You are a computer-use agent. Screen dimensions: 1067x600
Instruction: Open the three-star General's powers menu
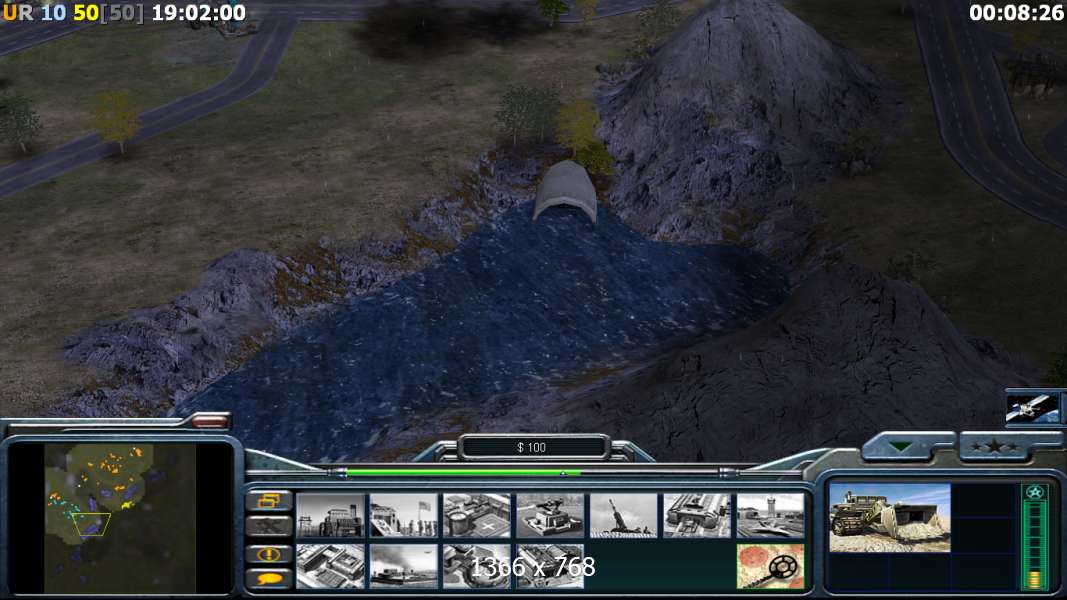(995, 447)
